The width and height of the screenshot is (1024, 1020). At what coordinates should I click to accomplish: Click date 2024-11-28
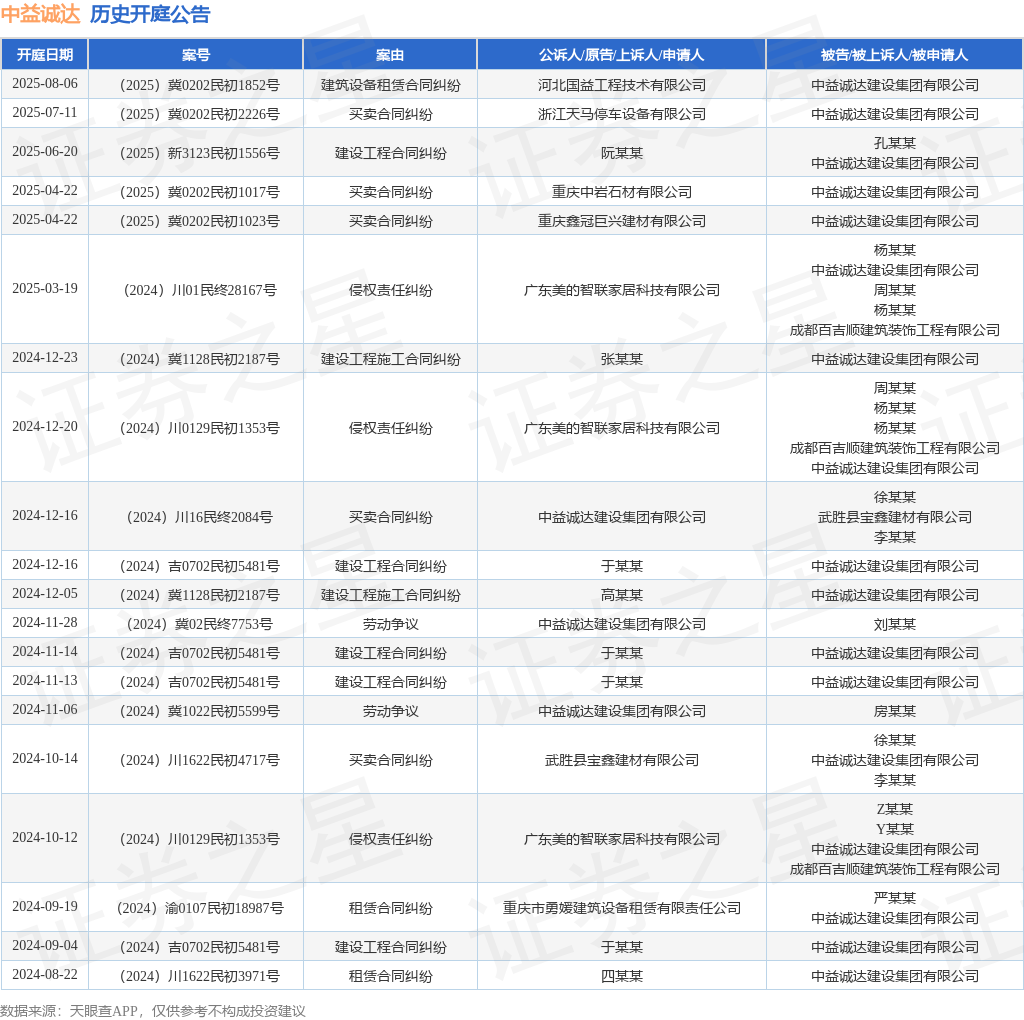[x=44, y=622]
